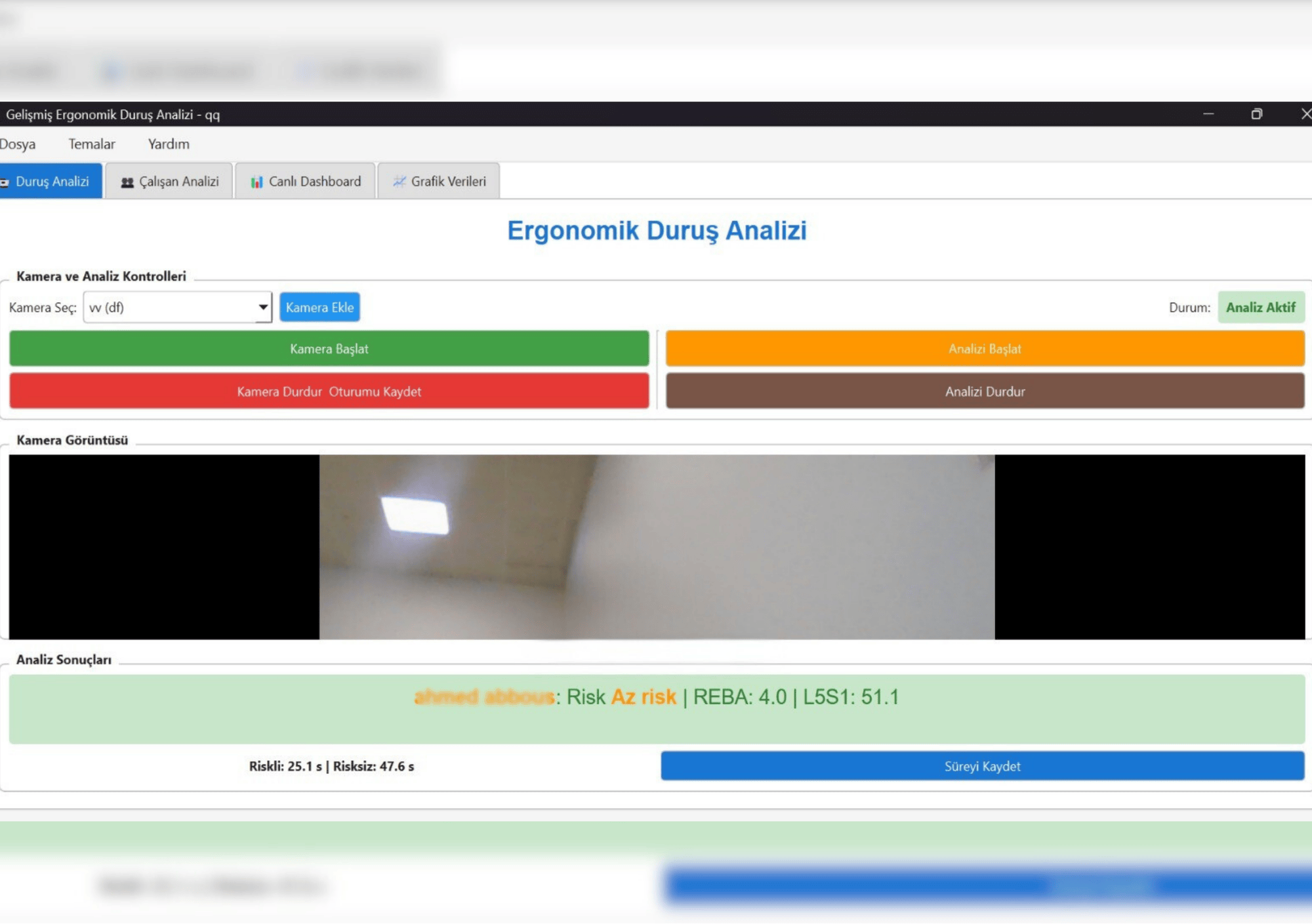Stop analysis using Analizi Durdur
This screenshot has width=1312, height=924.
[985, 391]
